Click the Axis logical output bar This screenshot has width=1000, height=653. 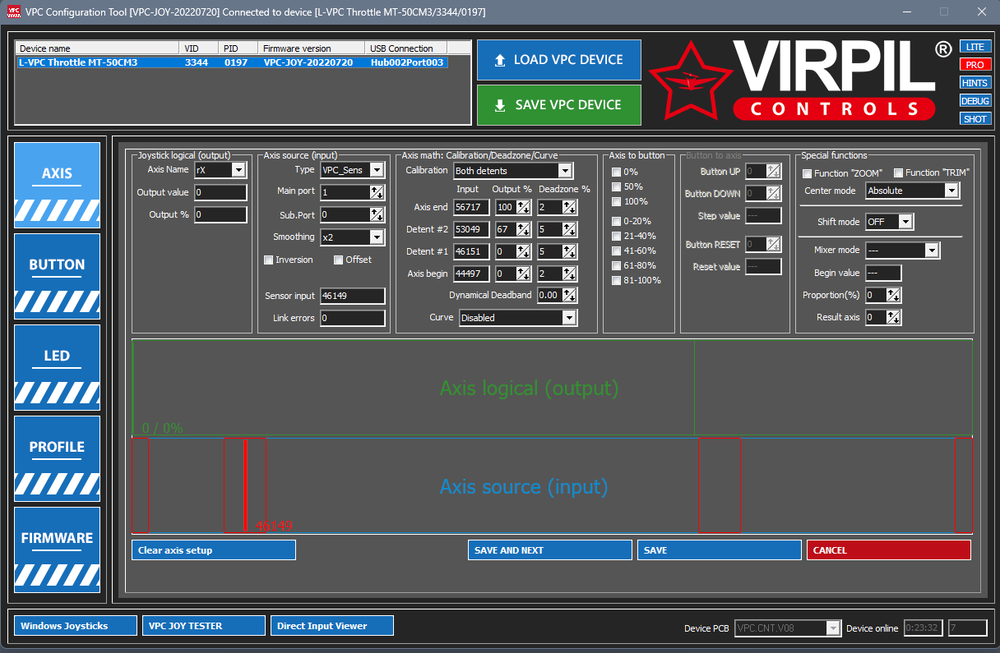pyautogui.click(x=552, y=388)
